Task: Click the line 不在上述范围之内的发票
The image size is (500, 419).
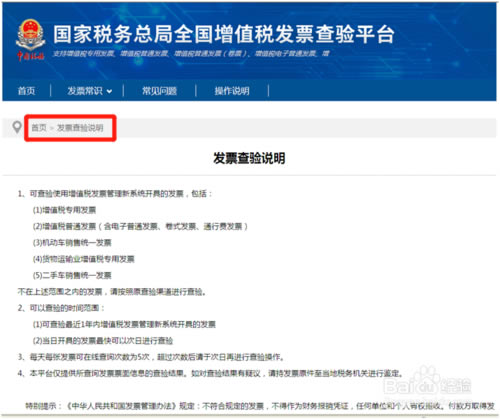Action: coord(112,292)
